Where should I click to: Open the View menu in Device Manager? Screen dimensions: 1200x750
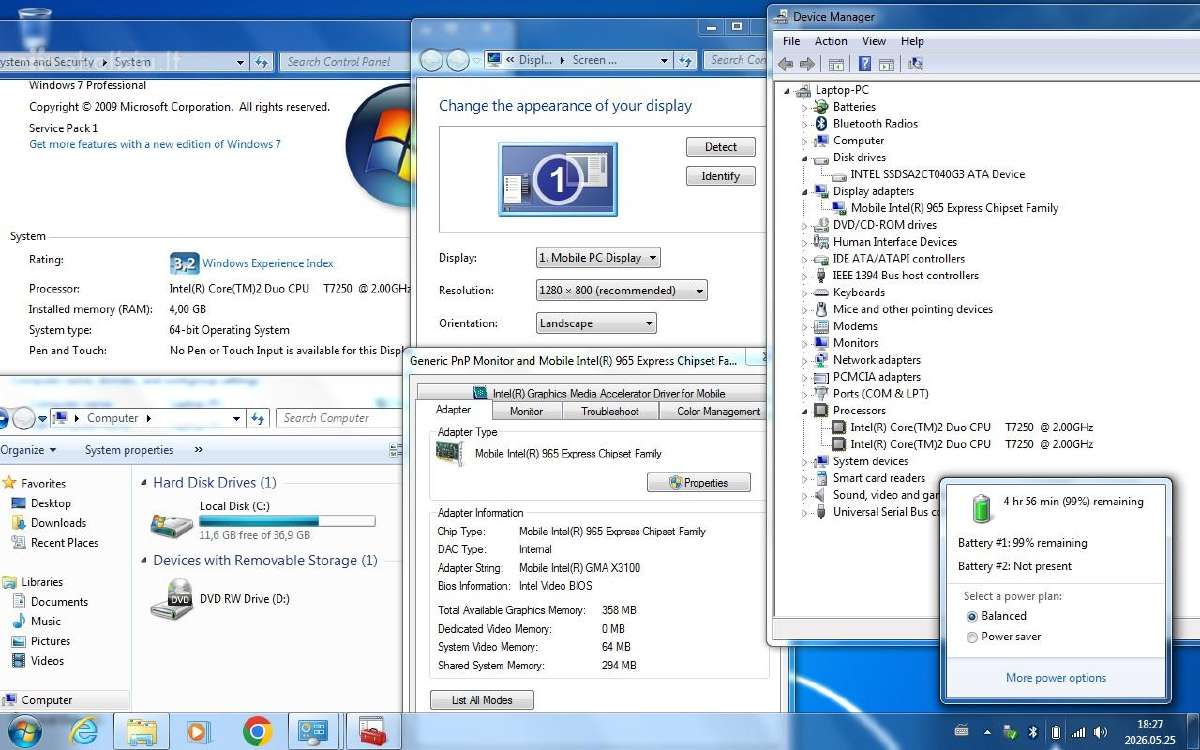(874, 41)
